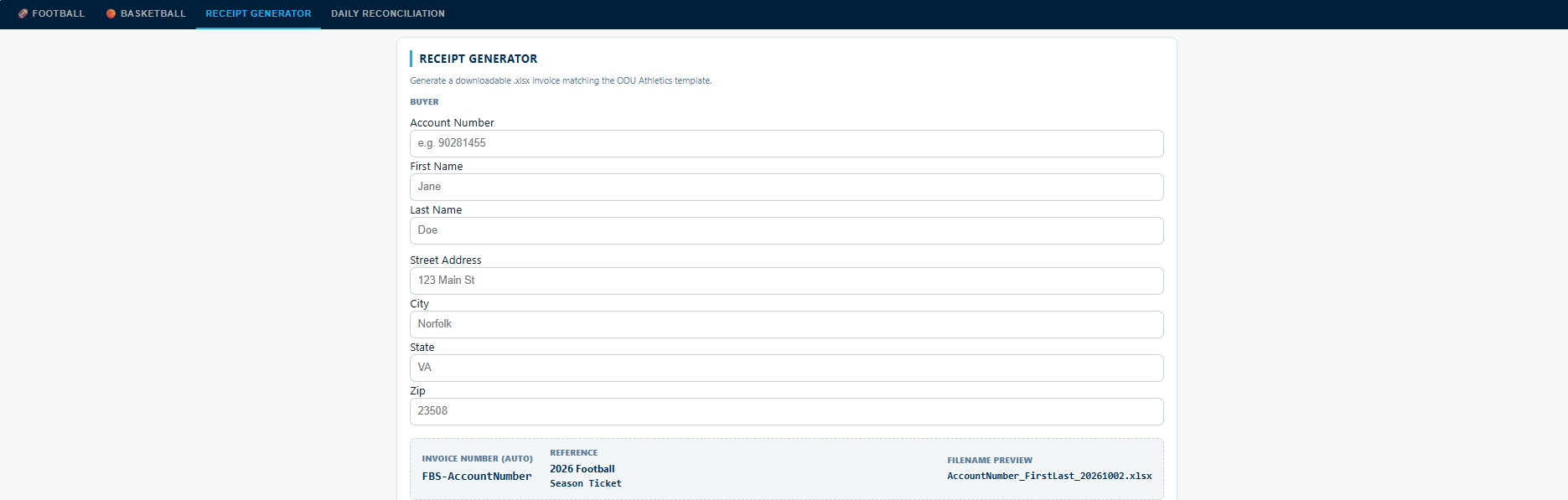Click the Invoice Number (Auto) label

pyautogui.click(x=477, y=459)
